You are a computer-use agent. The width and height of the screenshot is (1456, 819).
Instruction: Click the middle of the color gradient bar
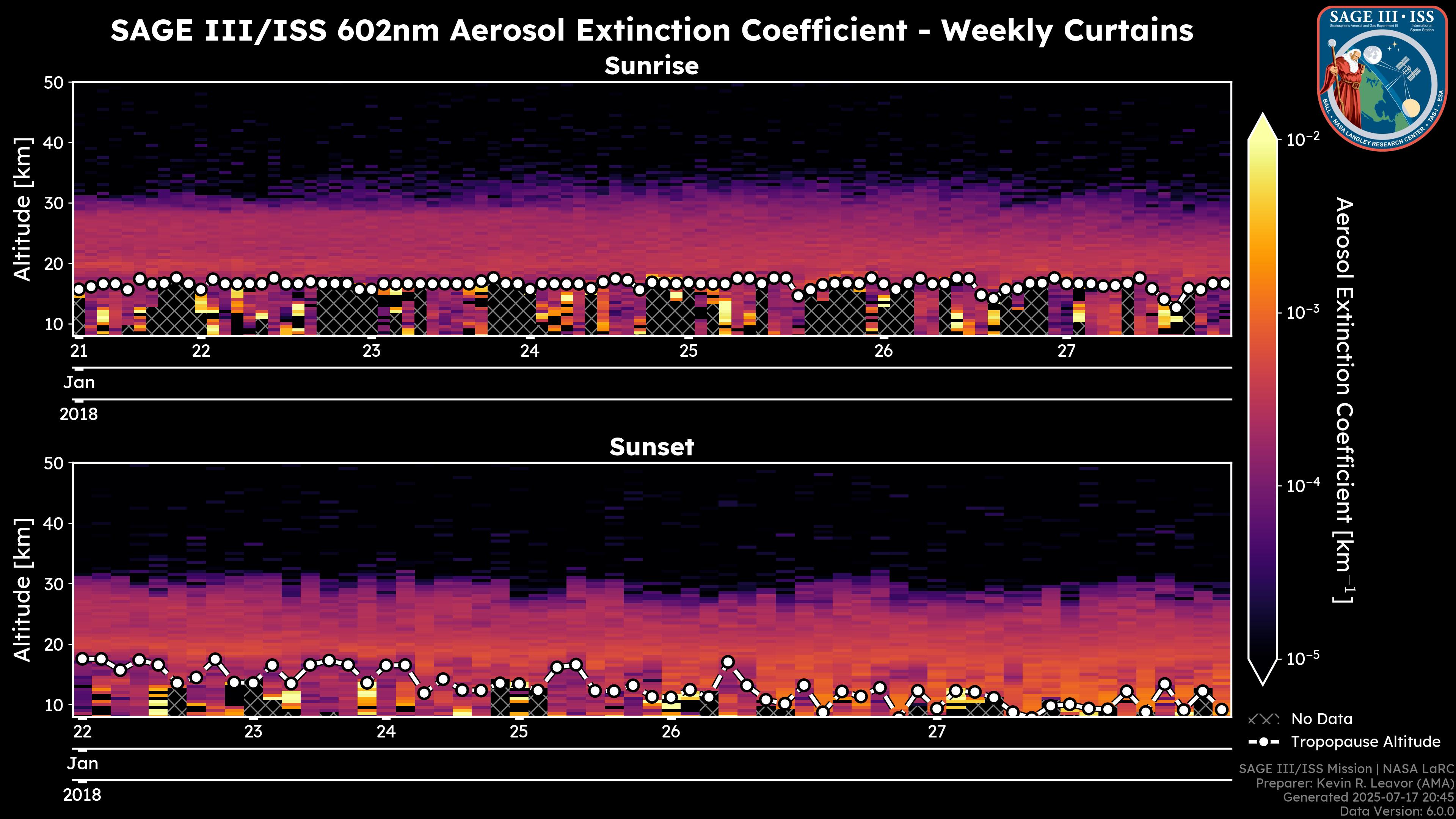coord(1263,399)
